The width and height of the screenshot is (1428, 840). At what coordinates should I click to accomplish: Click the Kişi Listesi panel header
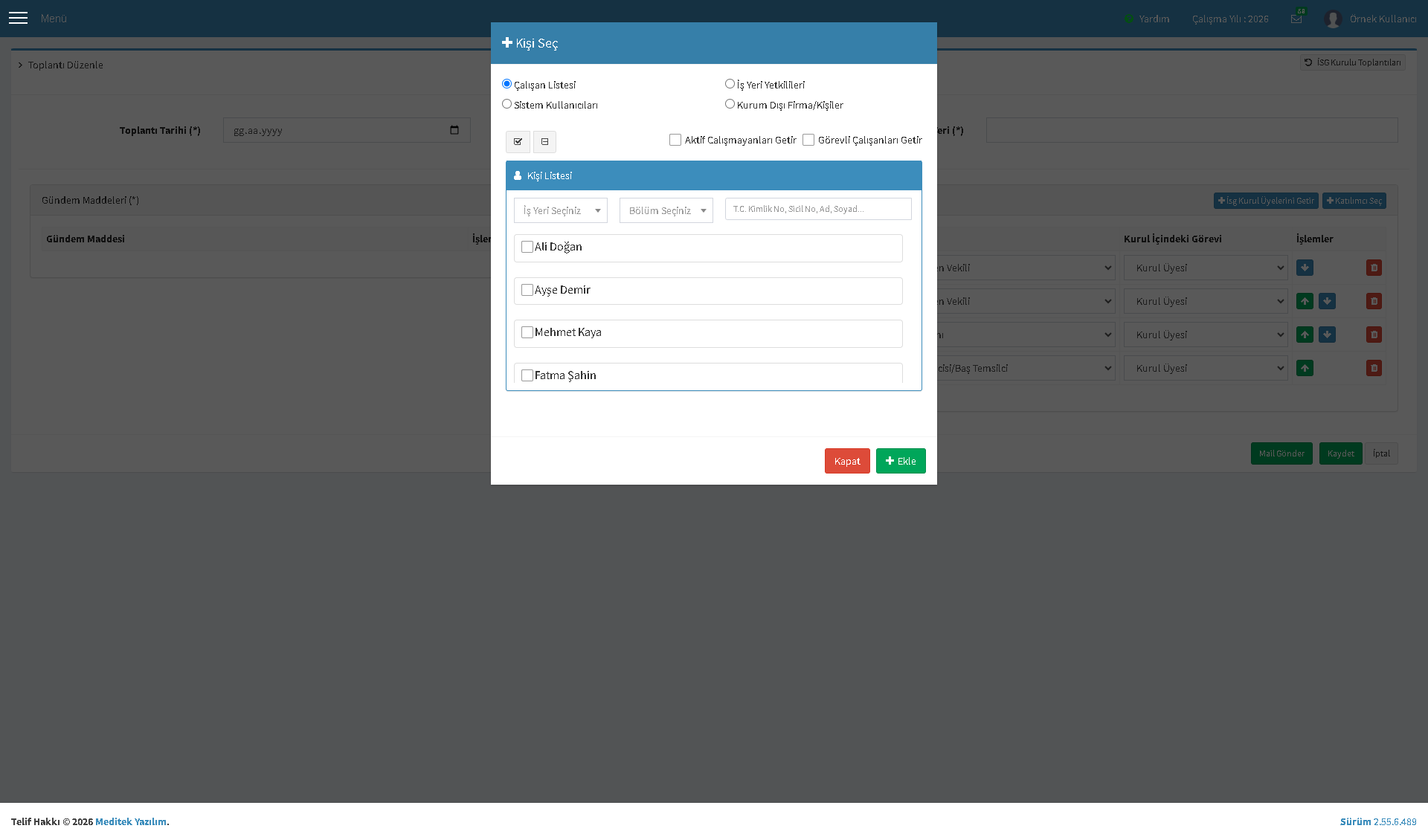pos(714,175)
